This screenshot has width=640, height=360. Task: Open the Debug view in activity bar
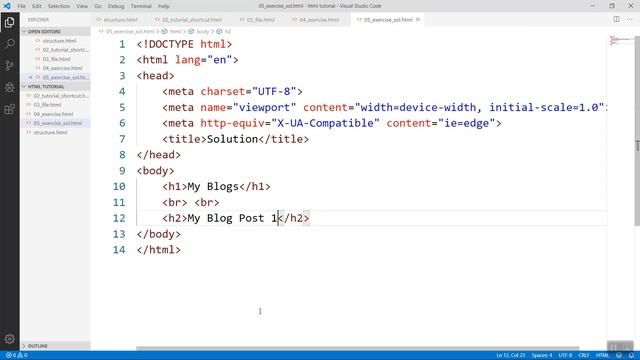pyautogui.click(x=9, y=87)
